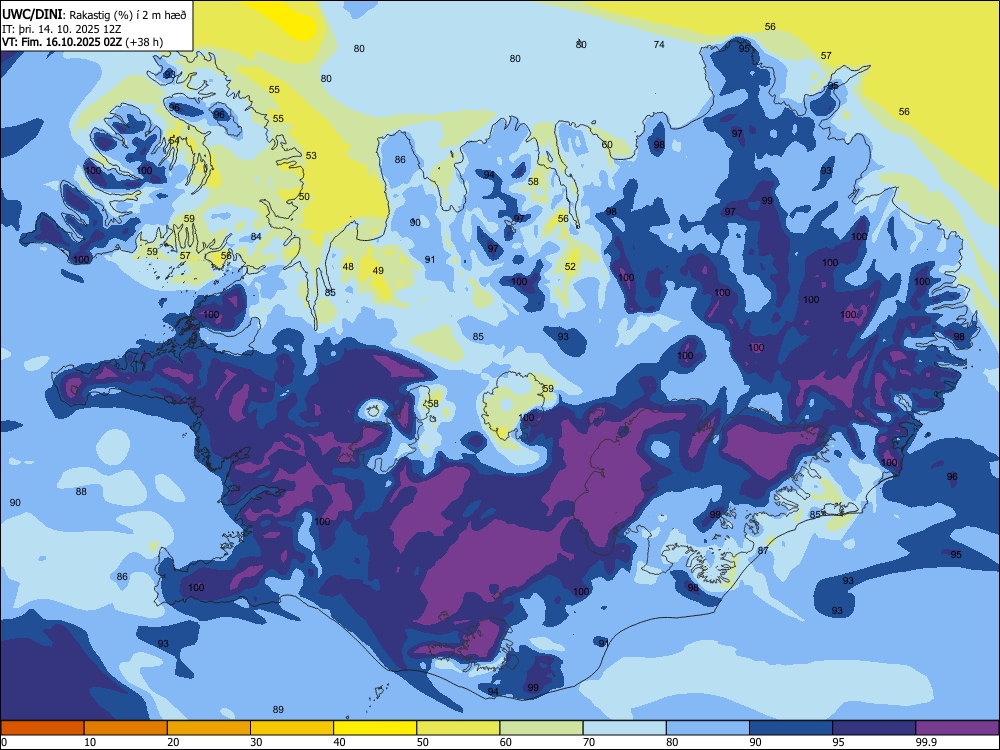Select the humidity value '84' on the map
1000x750 pixels.
[x=256, y=237]
